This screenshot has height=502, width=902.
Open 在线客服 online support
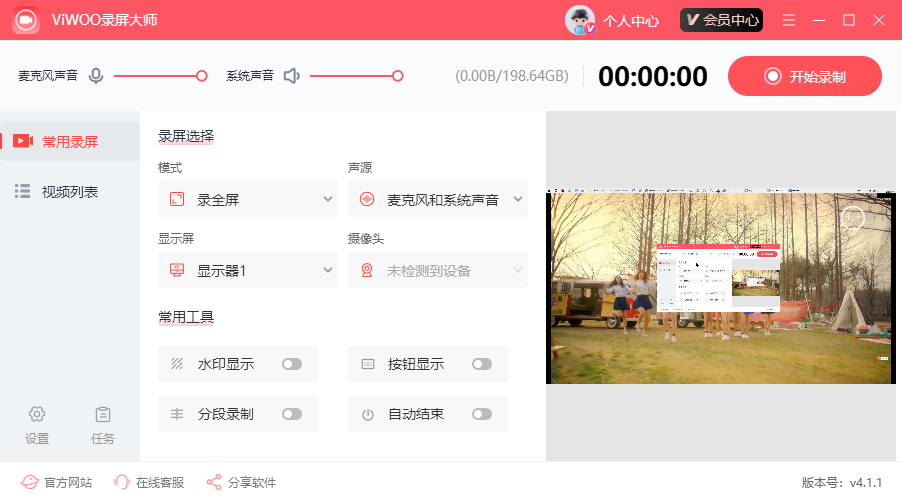point(149,482)
